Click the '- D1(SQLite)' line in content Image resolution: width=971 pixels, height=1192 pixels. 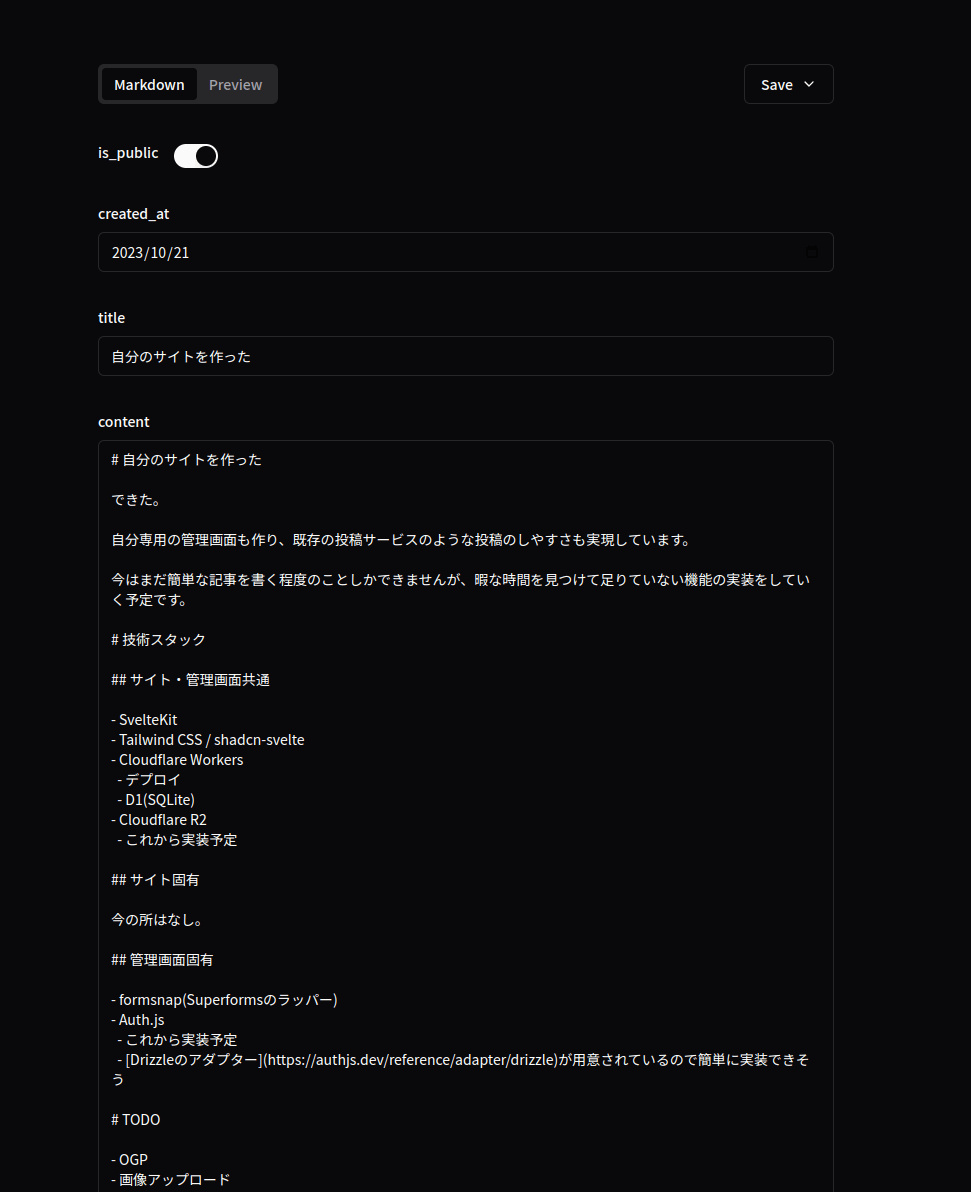click(156, 800)
